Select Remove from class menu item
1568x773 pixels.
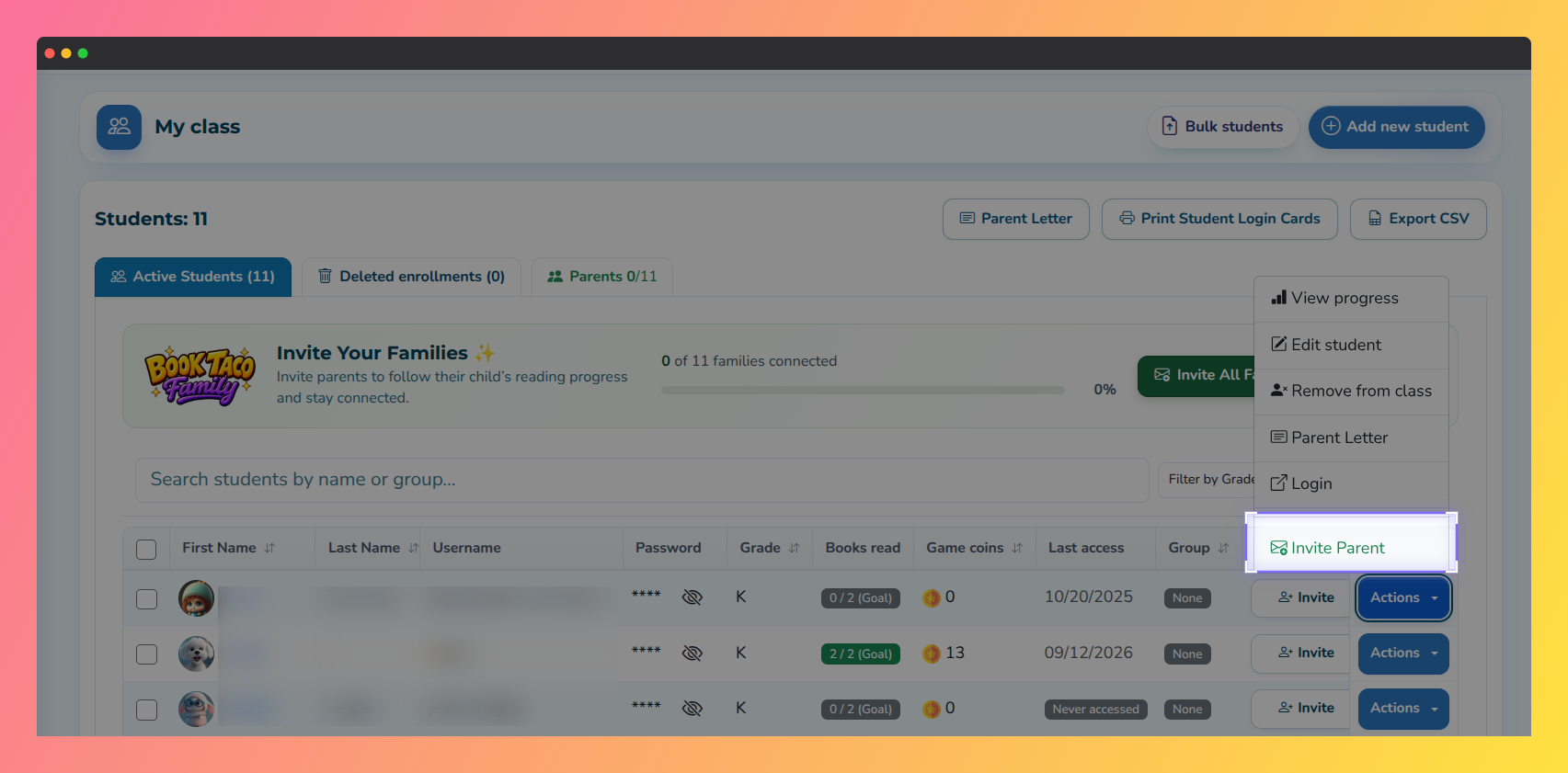click(1351, 391)
